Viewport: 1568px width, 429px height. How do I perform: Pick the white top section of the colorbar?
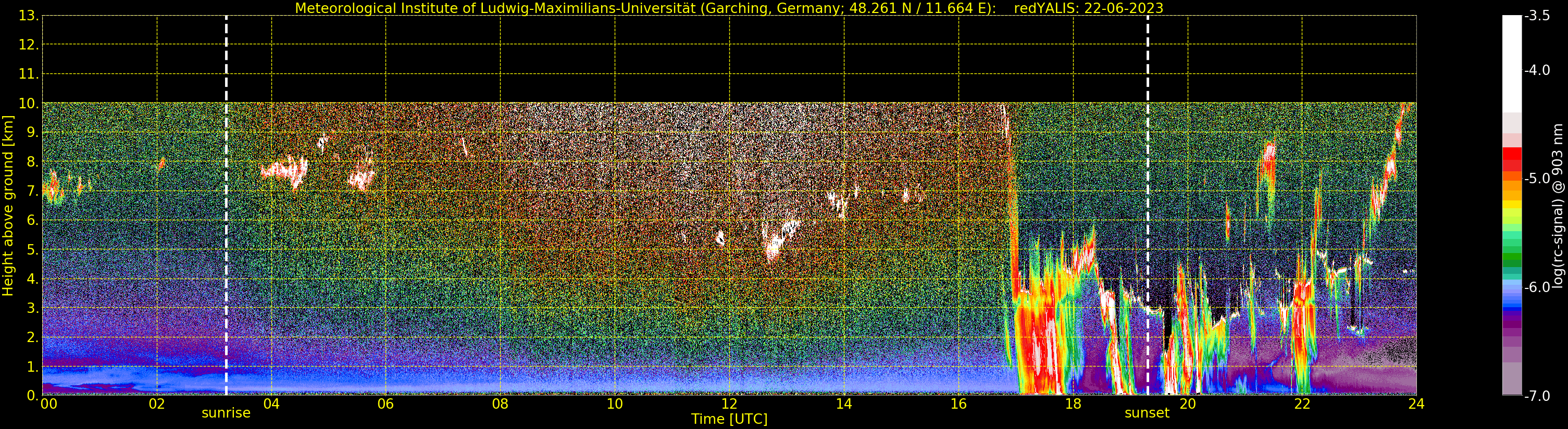click(x=1511, y=64)
